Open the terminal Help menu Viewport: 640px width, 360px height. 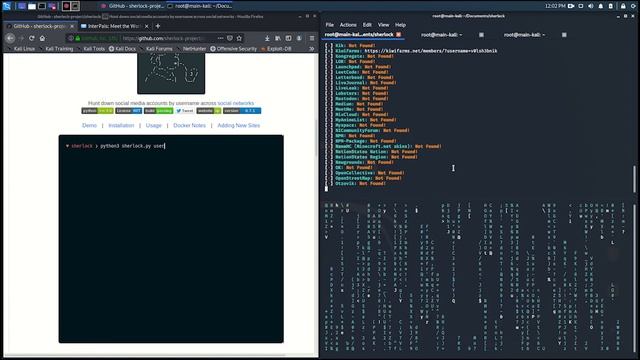(400, 25)
